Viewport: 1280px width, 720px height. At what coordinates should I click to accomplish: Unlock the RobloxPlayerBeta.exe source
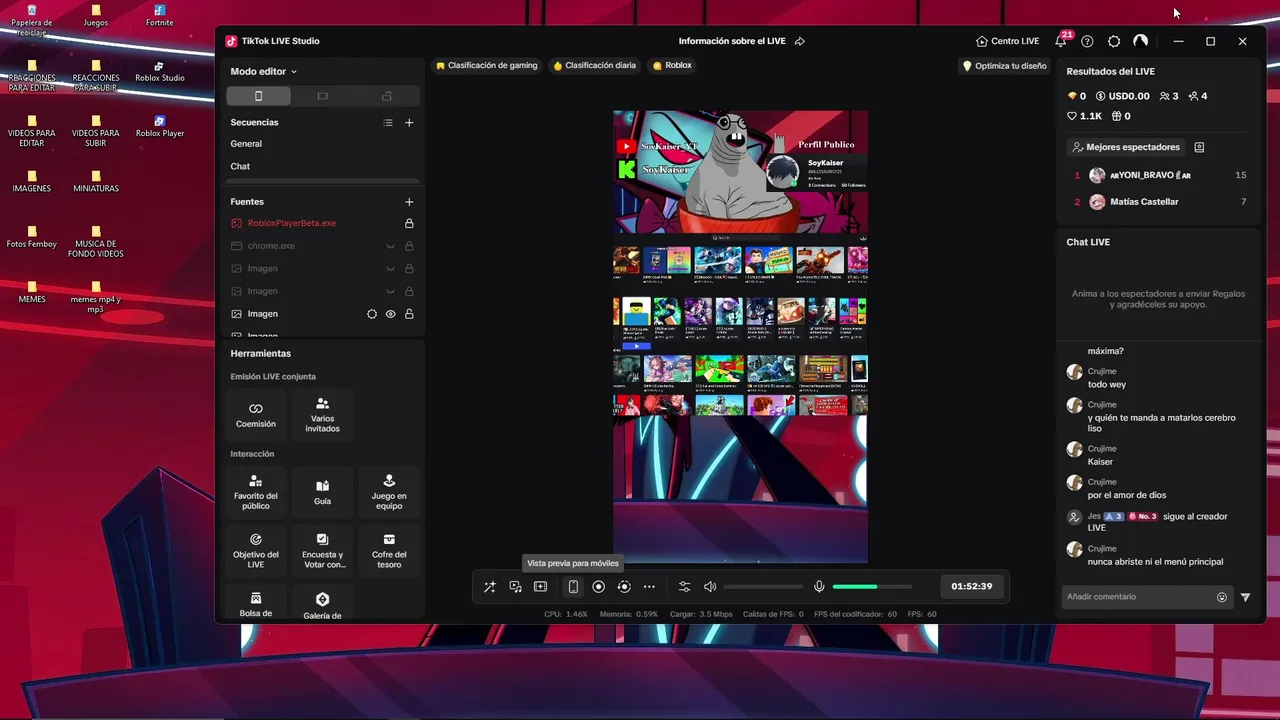pos(409,223)
